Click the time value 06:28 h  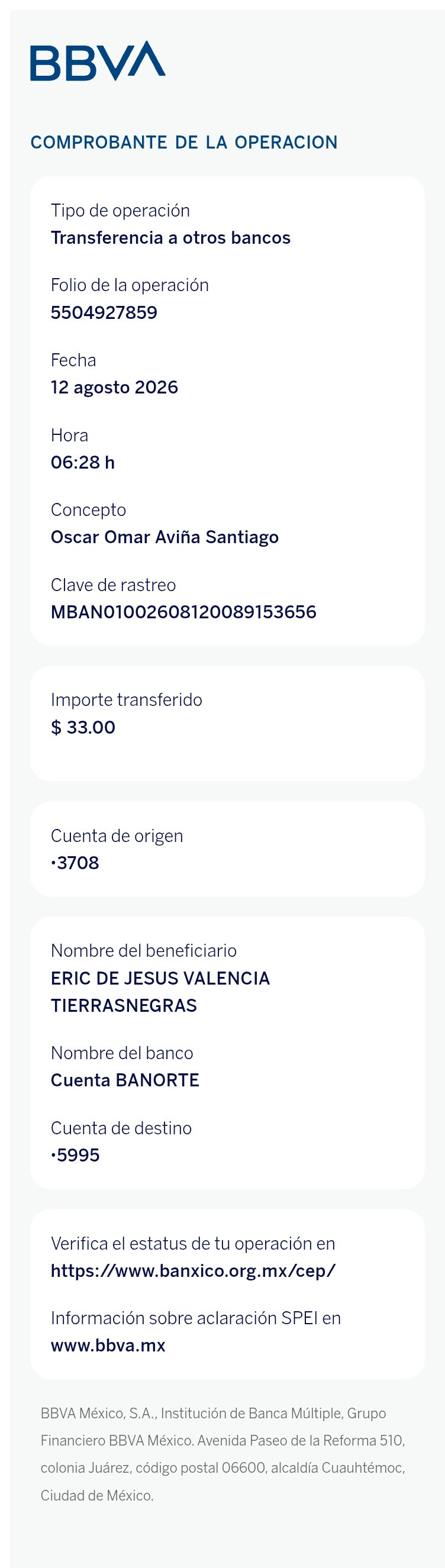click(83, 462)
